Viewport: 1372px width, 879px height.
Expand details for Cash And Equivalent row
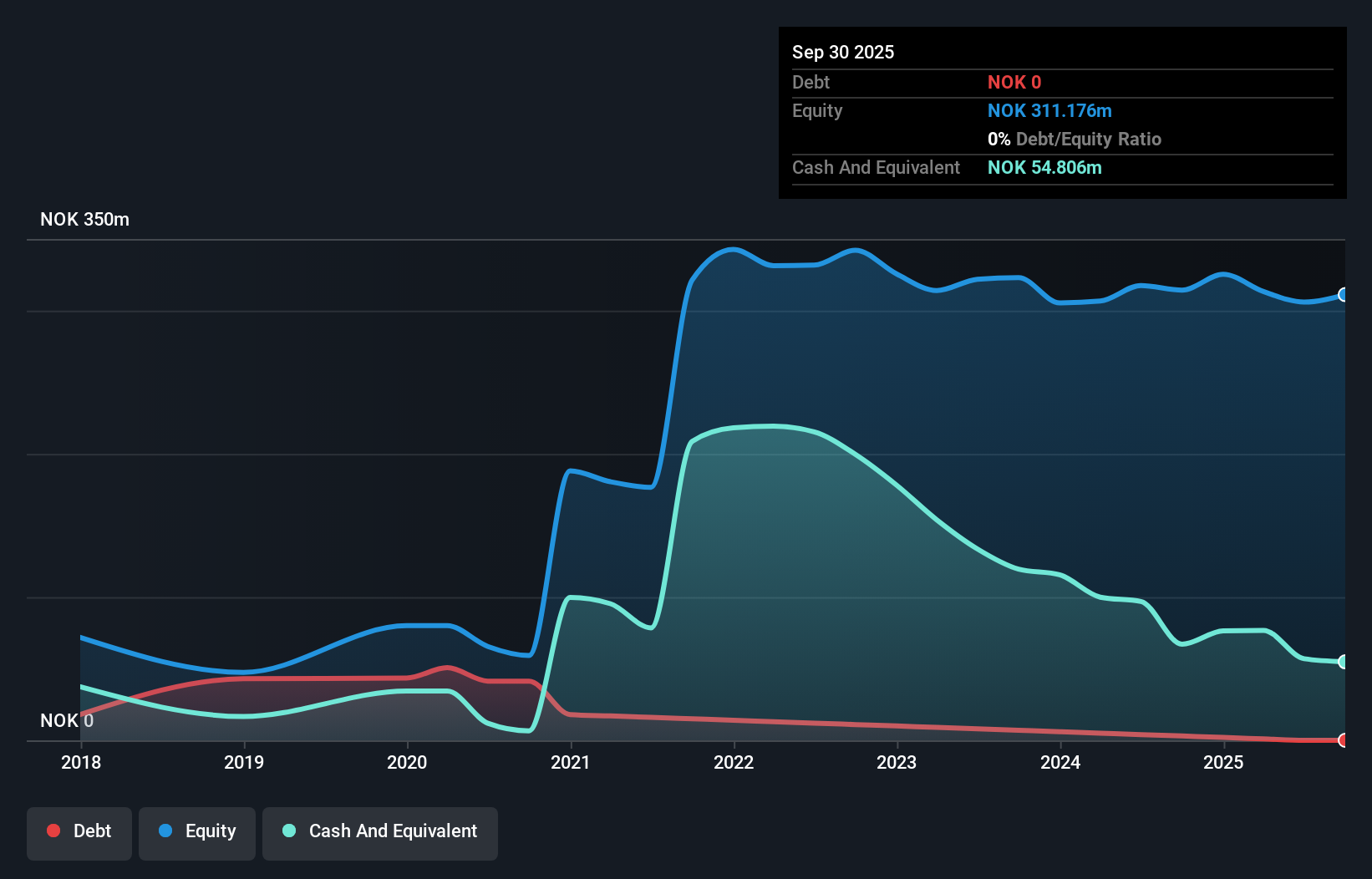tap(876, 167)
